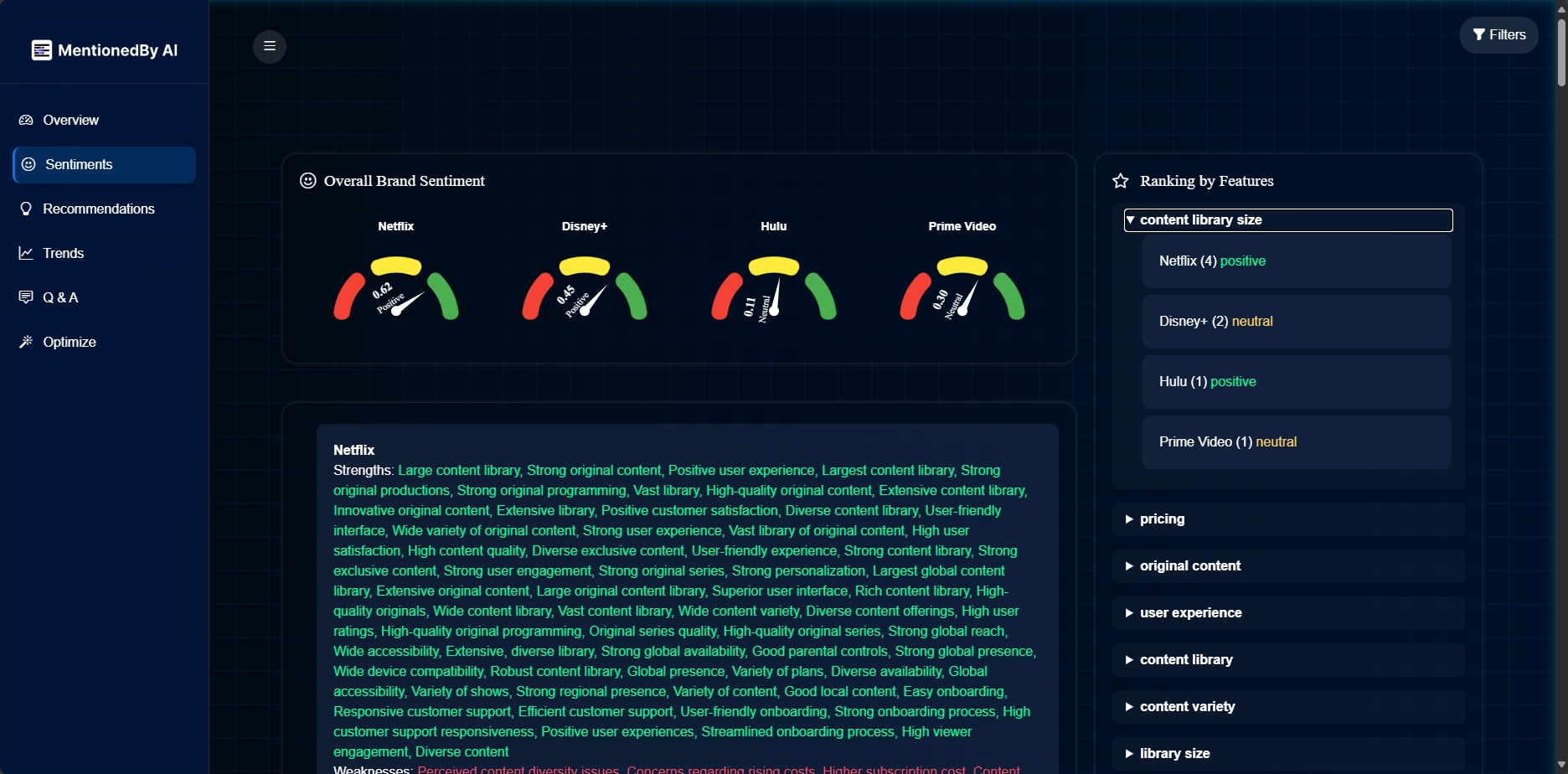1568x774 pixels.
Task: Click the Recommendations lightbulb icon
Action: 26,209
